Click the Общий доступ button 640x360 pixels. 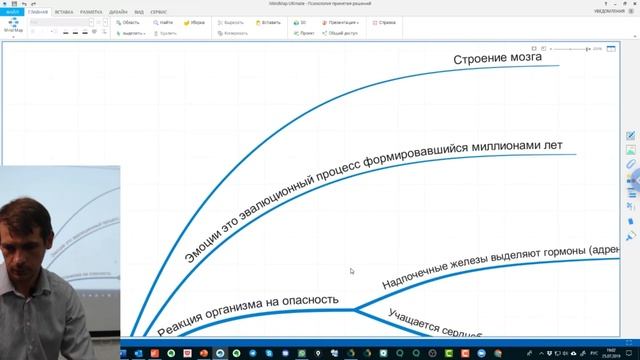(340, 33)
